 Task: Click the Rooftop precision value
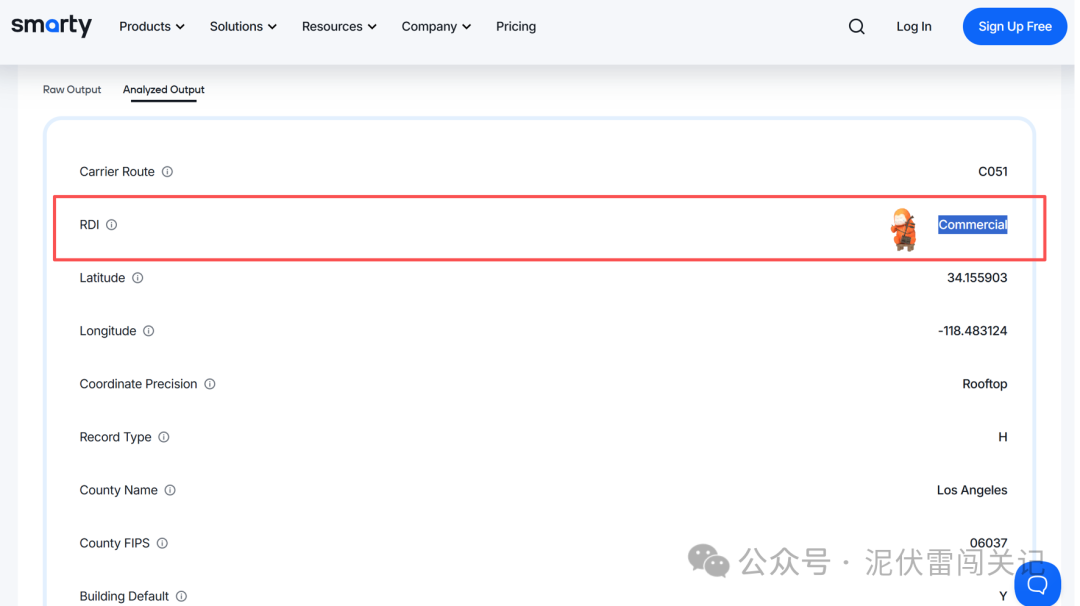(984, 384)
